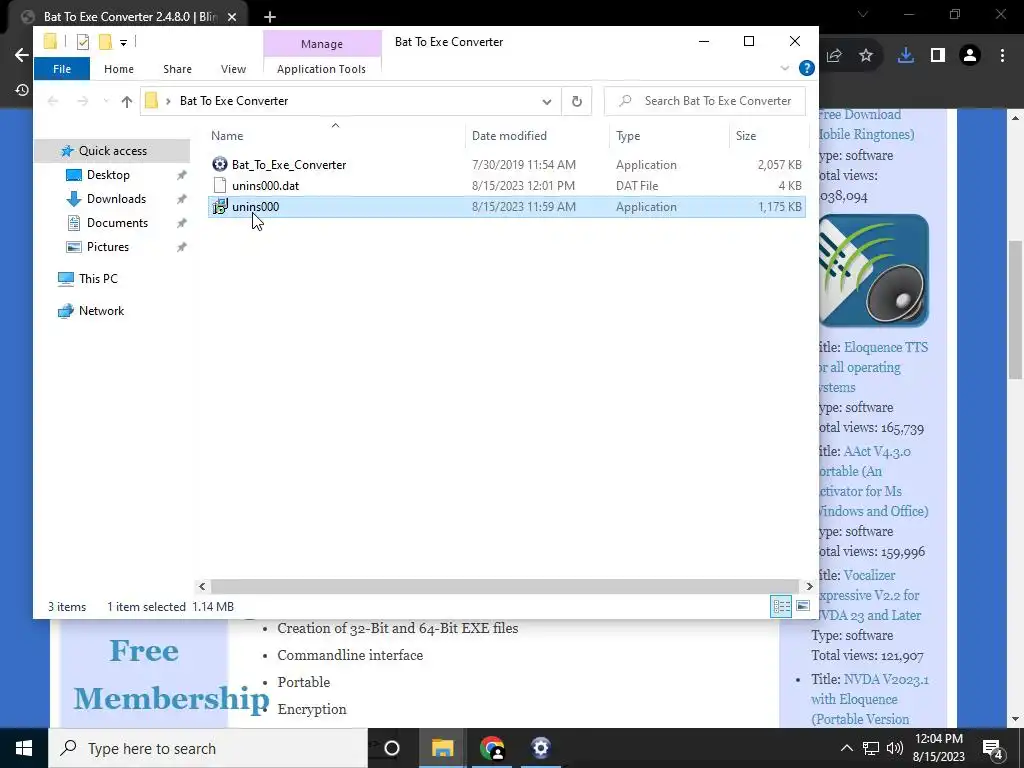This screenshot has height=768, width=1024.
Task: Close the Bat To Exe Converter browser tab
Action: [x=232, y=17]
